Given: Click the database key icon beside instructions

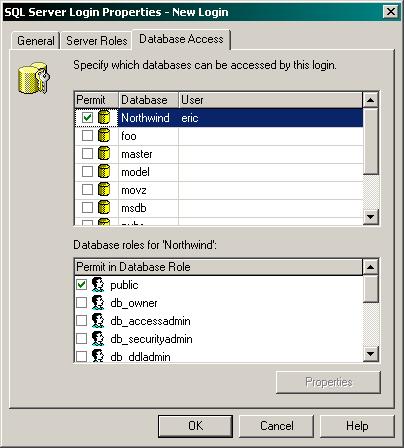Looking at the screenshot, I should (x=33, y=77).
